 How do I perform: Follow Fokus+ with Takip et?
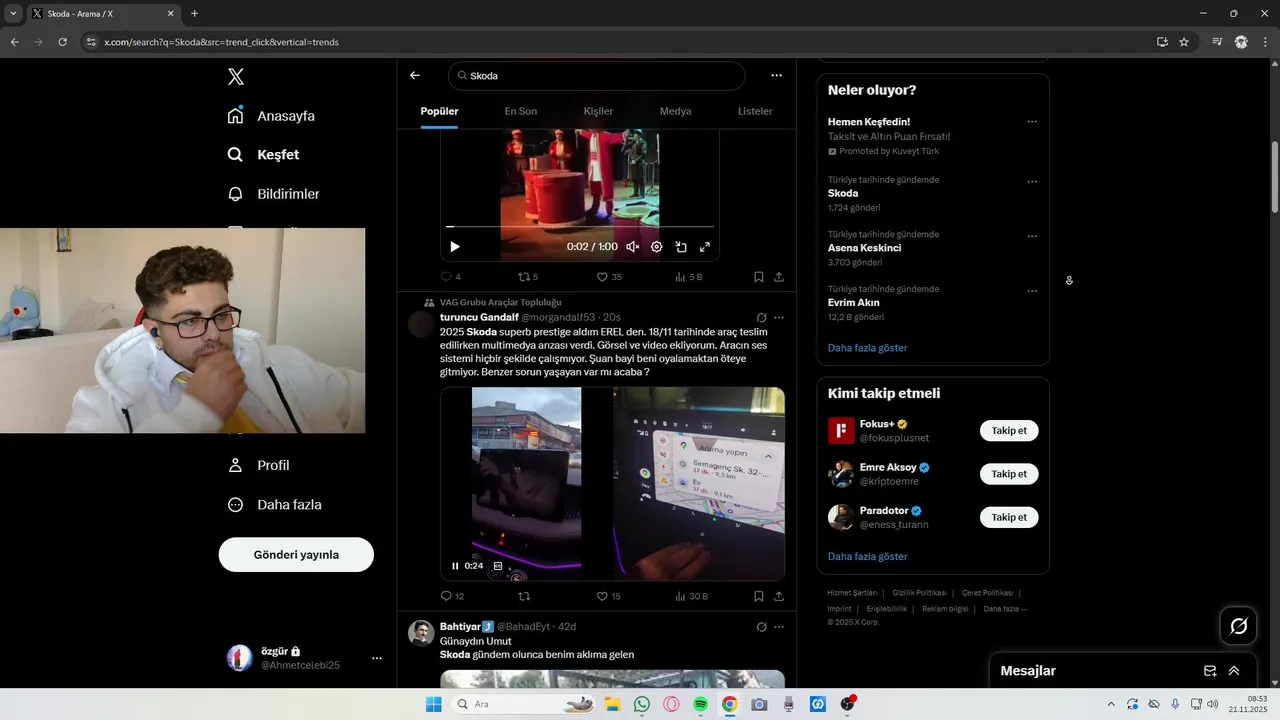tap(1009, 431)
